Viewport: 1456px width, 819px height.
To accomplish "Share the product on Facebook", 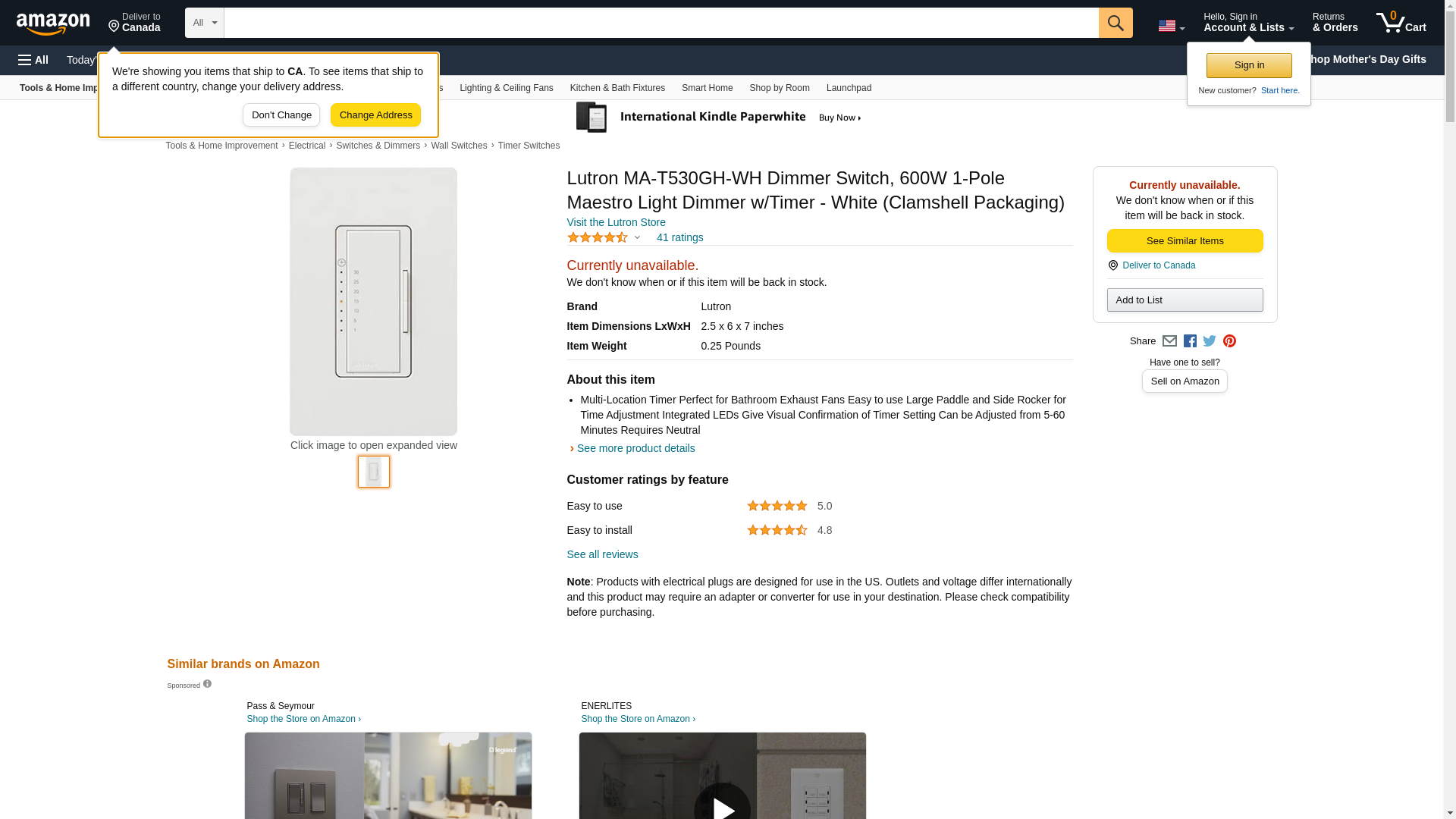I will tap(1190, 341).
